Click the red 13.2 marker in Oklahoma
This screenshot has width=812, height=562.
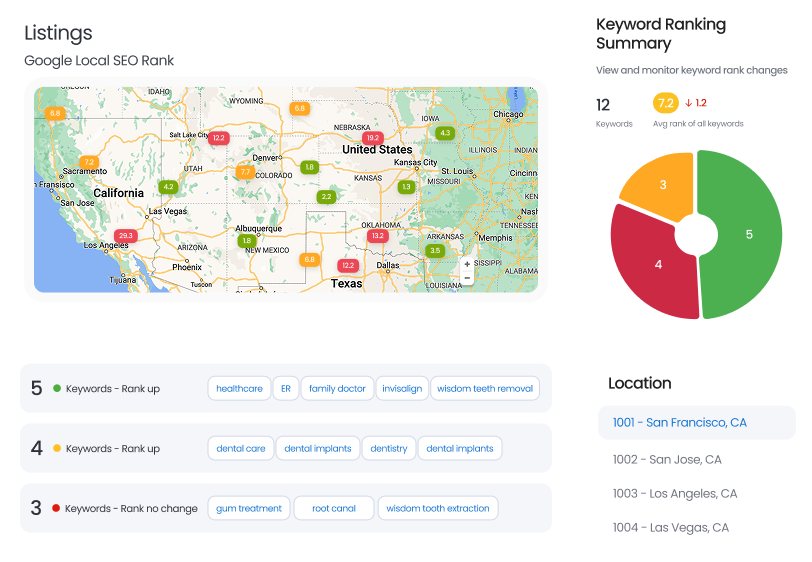[x=377, y=236]
